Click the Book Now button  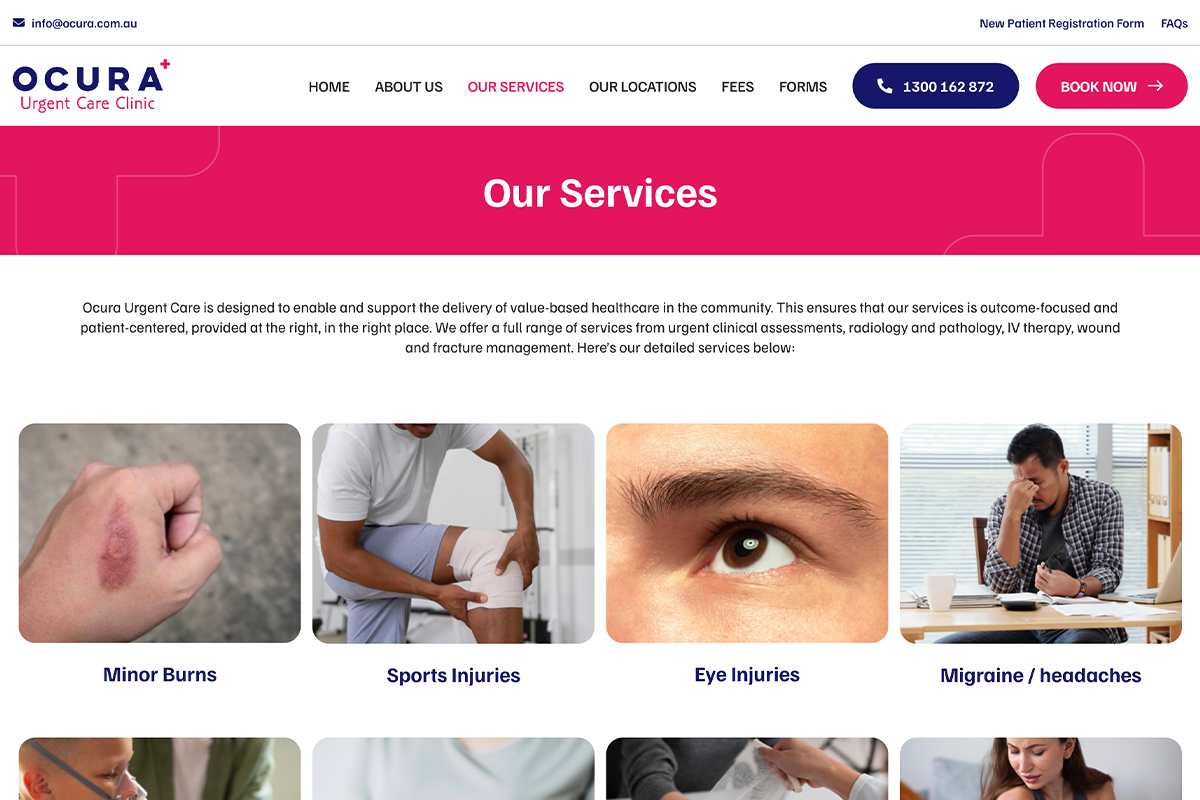pos(1111,86)
